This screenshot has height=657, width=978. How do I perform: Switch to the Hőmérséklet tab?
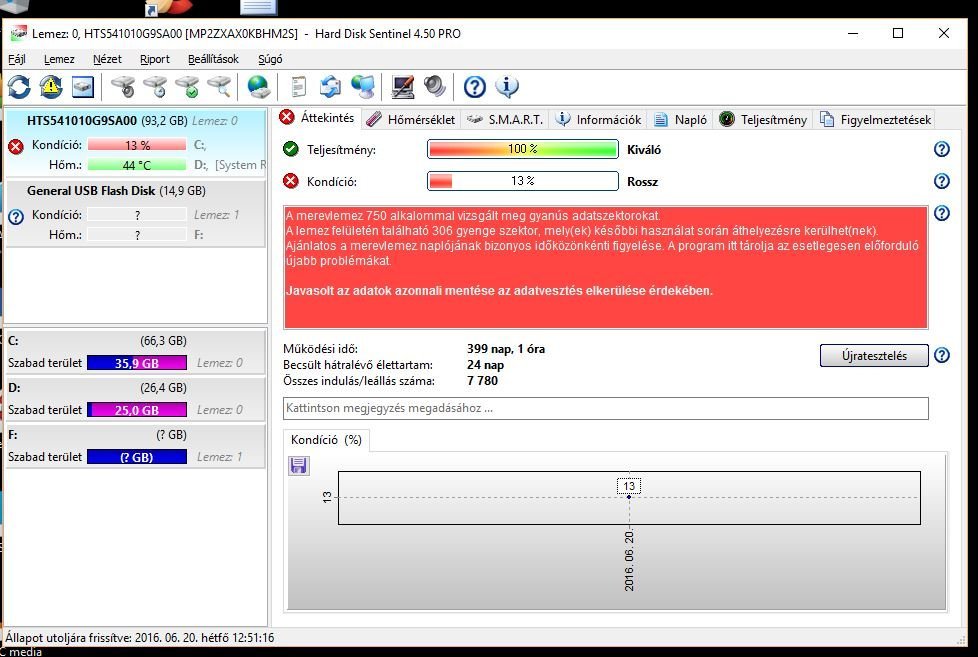[410, 120]
